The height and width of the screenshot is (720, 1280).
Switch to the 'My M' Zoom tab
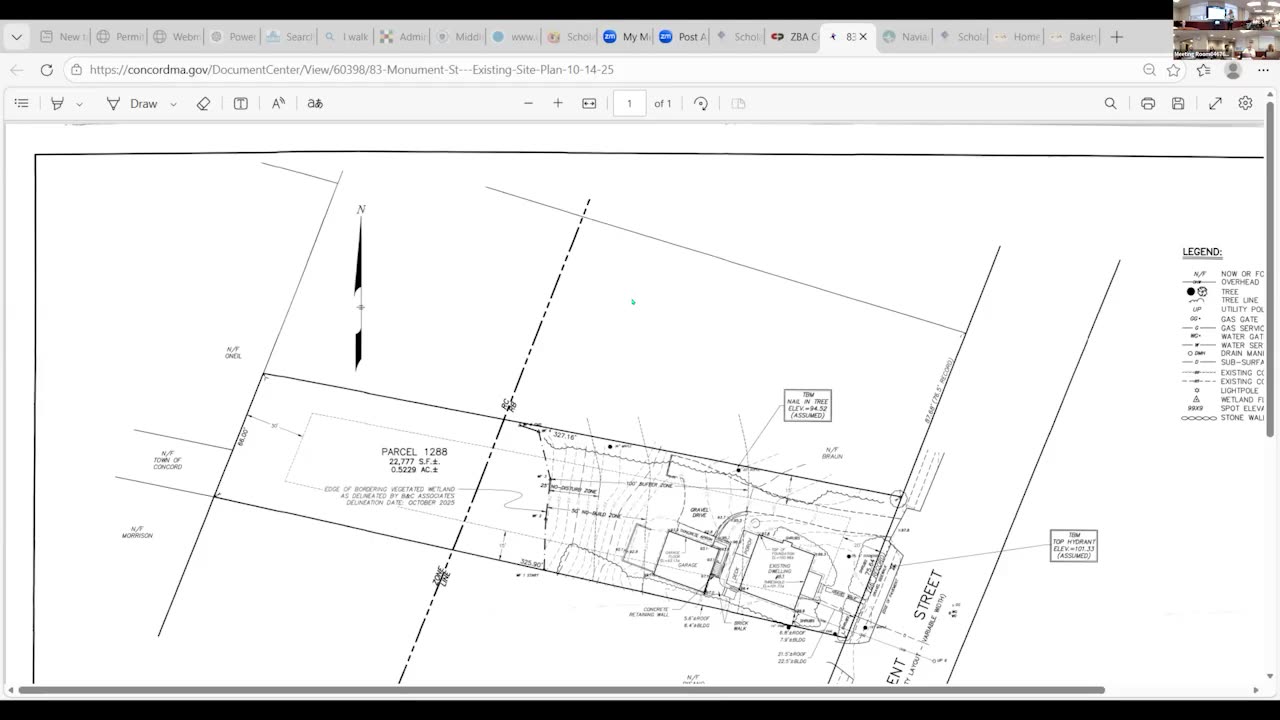click(627, 37)
